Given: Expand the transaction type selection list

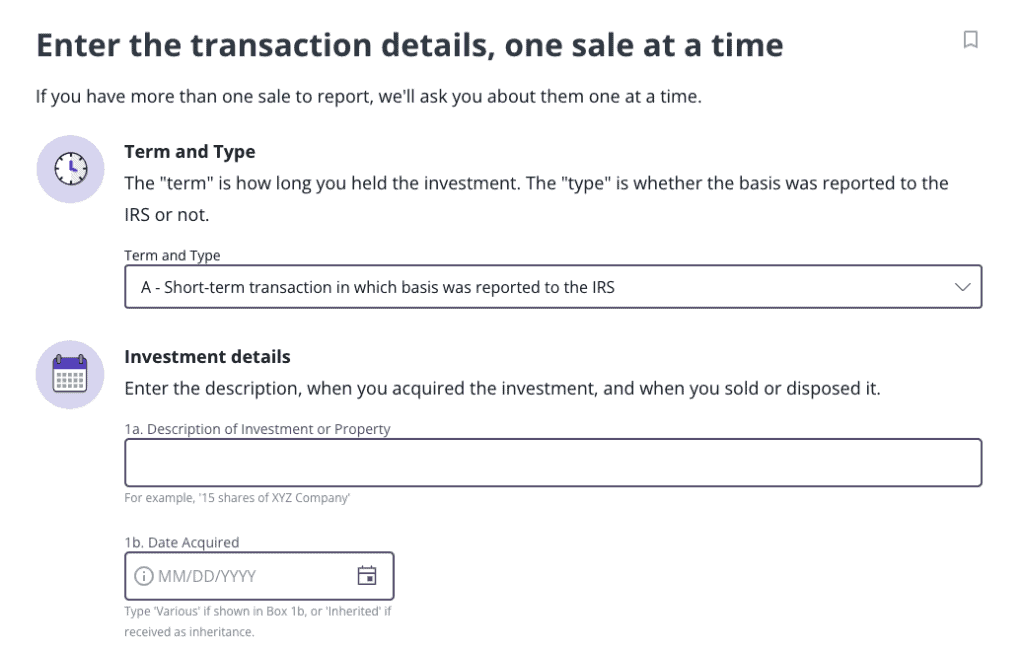Looking at the screenshot, I should 553,287.
